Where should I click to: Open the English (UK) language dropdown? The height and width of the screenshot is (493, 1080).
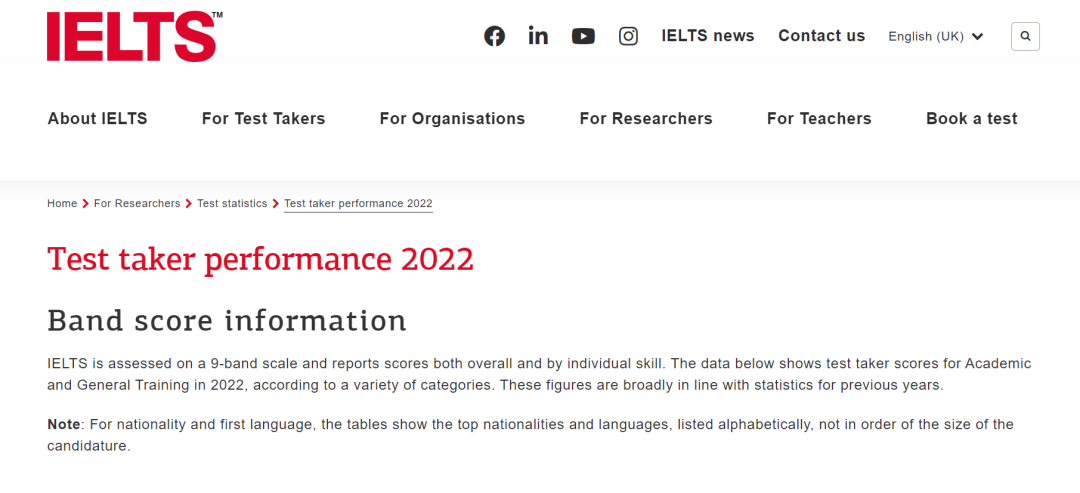click(935, 36)
